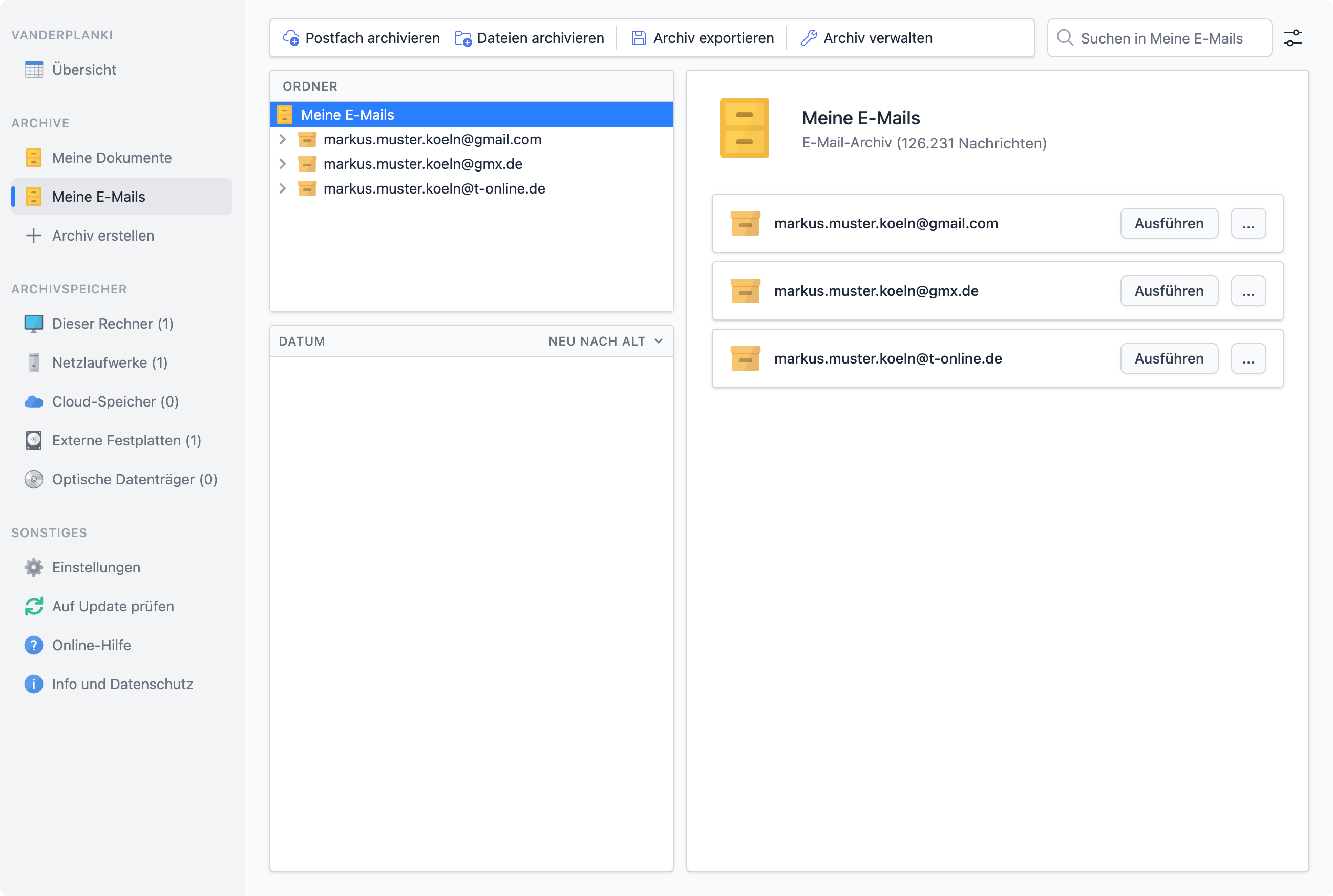
Task: Switch to Meine Dokumente archive
Action: pos(112,158)
